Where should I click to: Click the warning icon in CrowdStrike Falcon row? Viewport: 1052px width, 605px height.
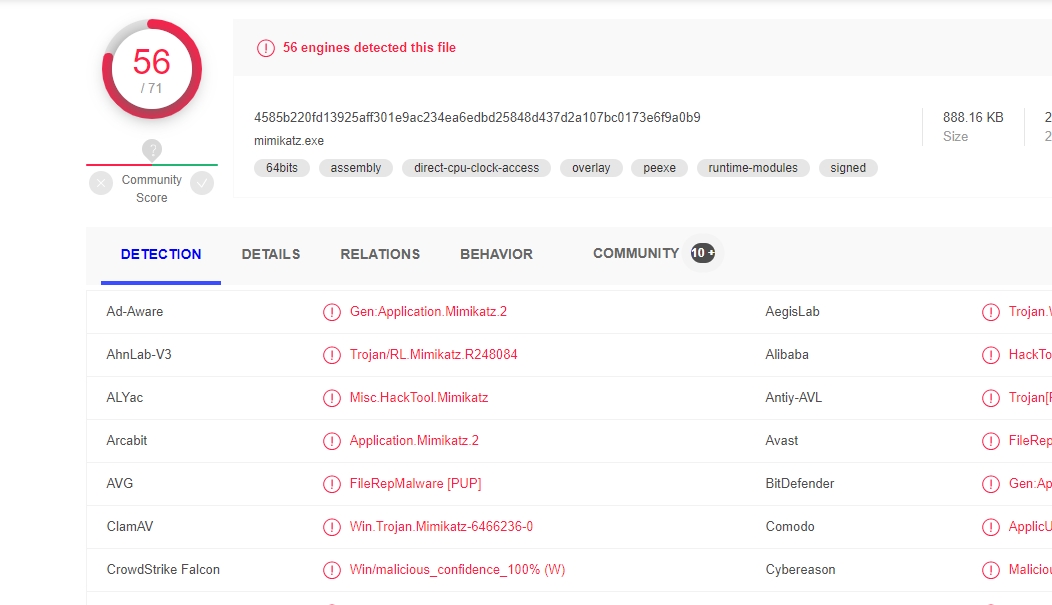(332, 570)
